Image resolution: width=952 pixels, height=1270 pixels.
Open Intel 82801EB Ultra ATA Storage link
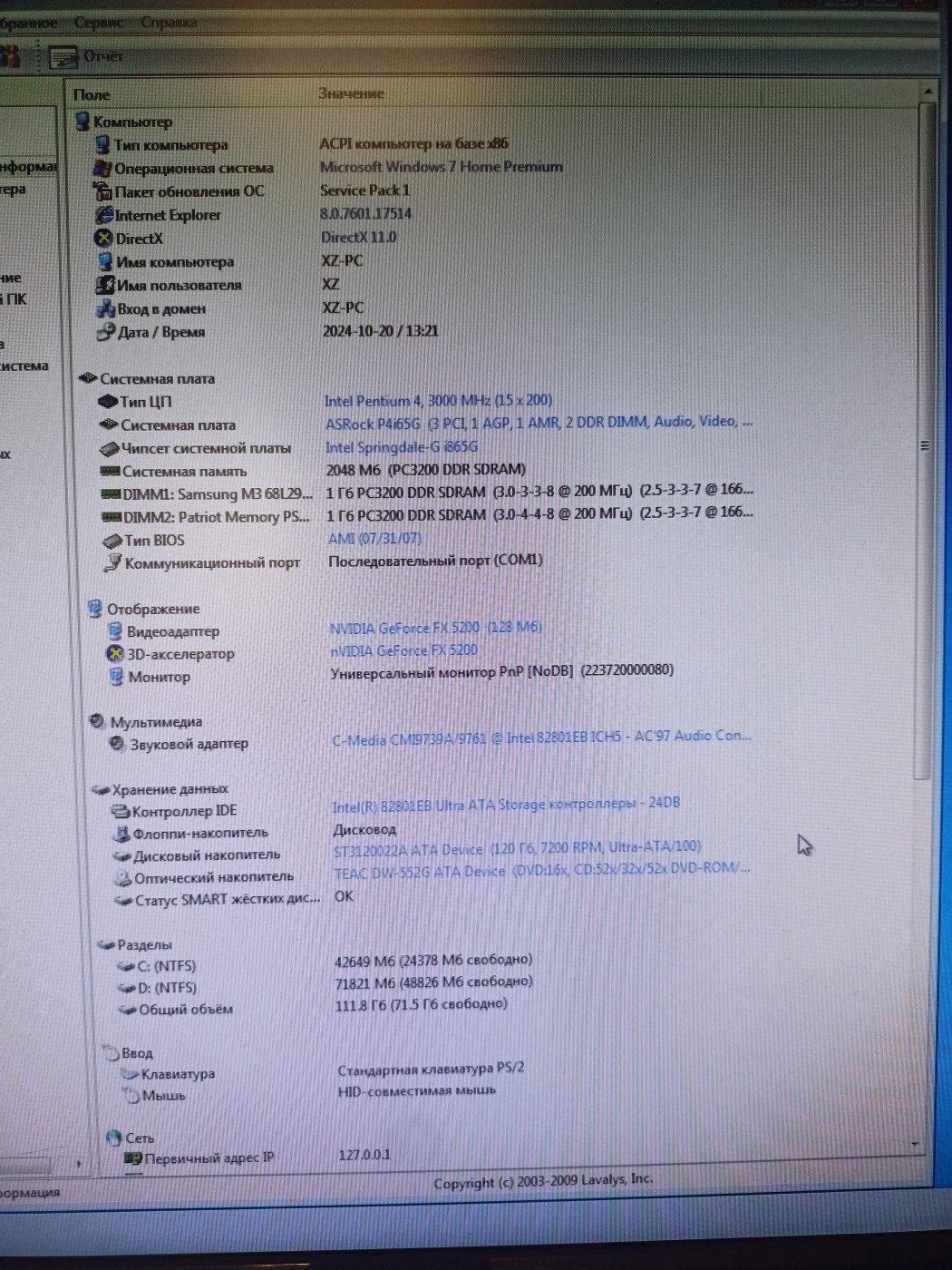506,804
